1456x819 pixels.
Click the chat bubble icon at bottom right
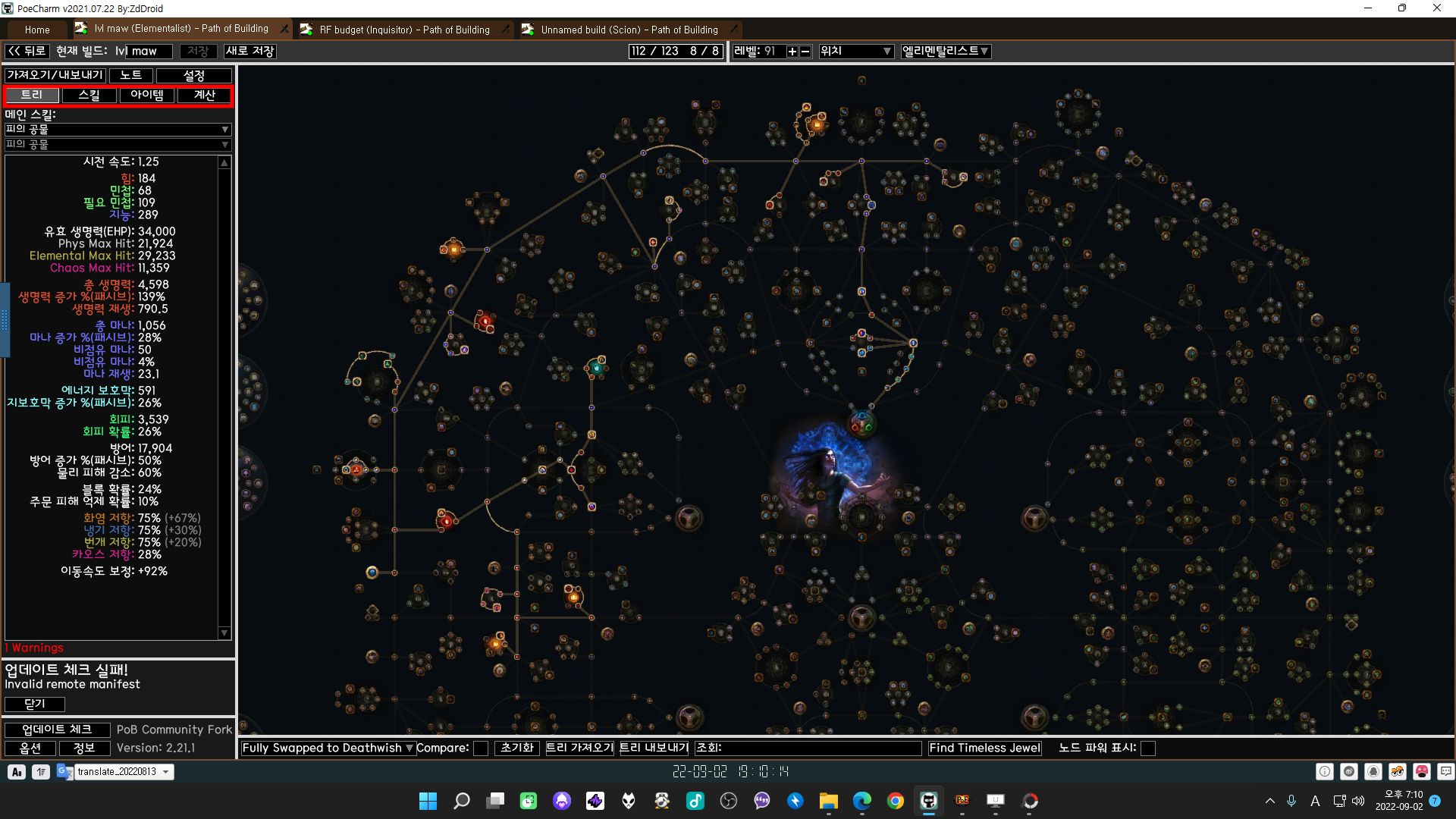pyautogui.click(x=1445, y=772)
